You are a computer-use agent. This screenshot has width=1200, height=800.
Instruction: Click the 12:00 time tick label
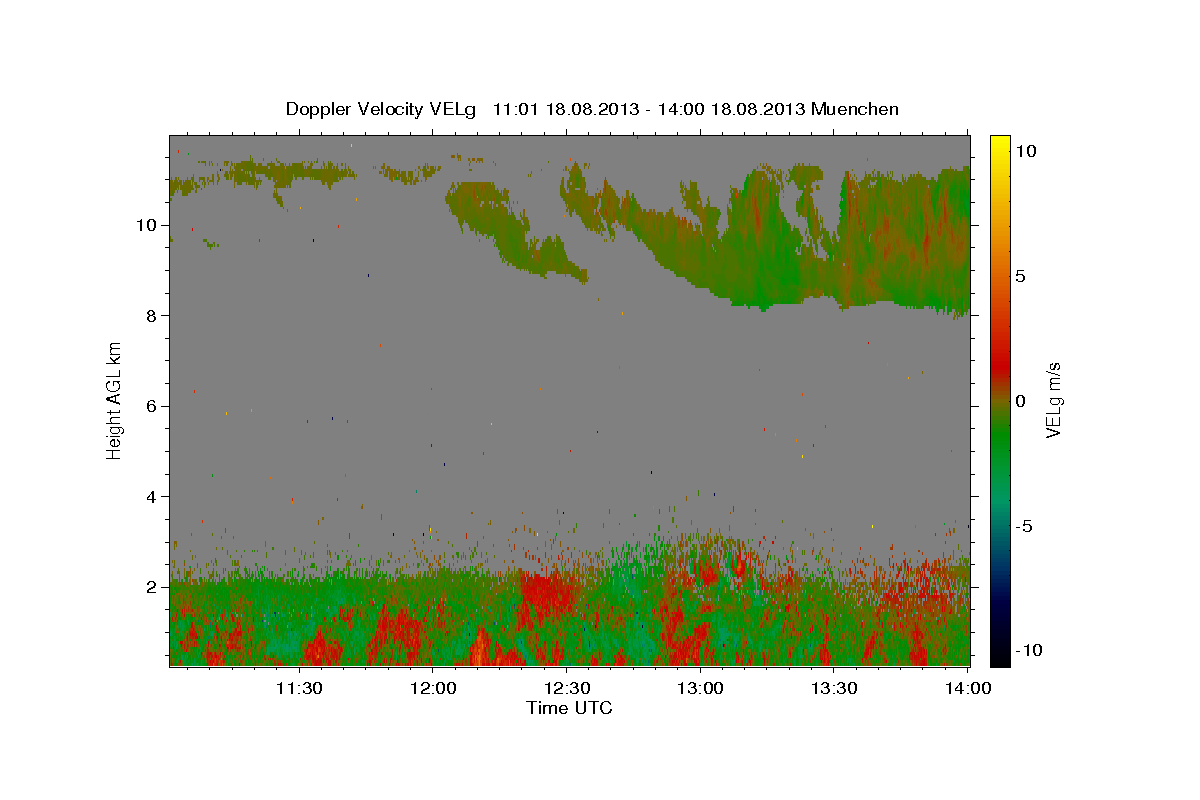[x=433, y=688]
